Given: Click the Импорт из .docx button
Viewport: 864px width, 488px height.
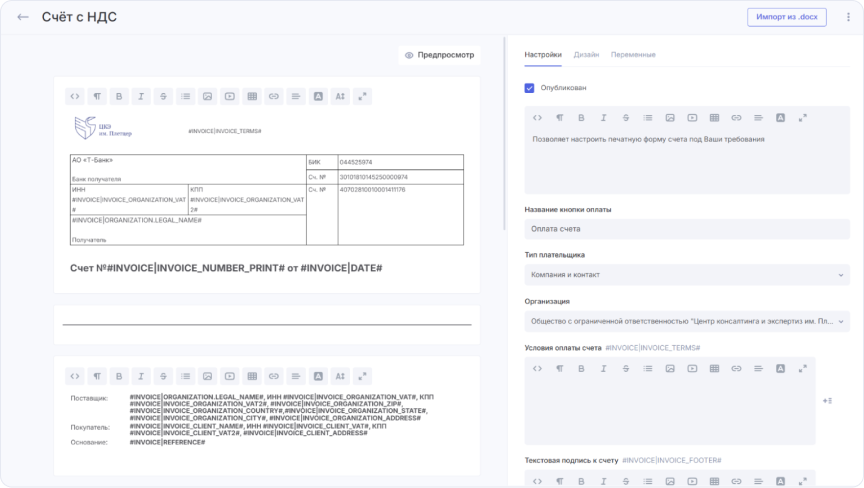Looking at the screenshot, I should coord(786,17).
